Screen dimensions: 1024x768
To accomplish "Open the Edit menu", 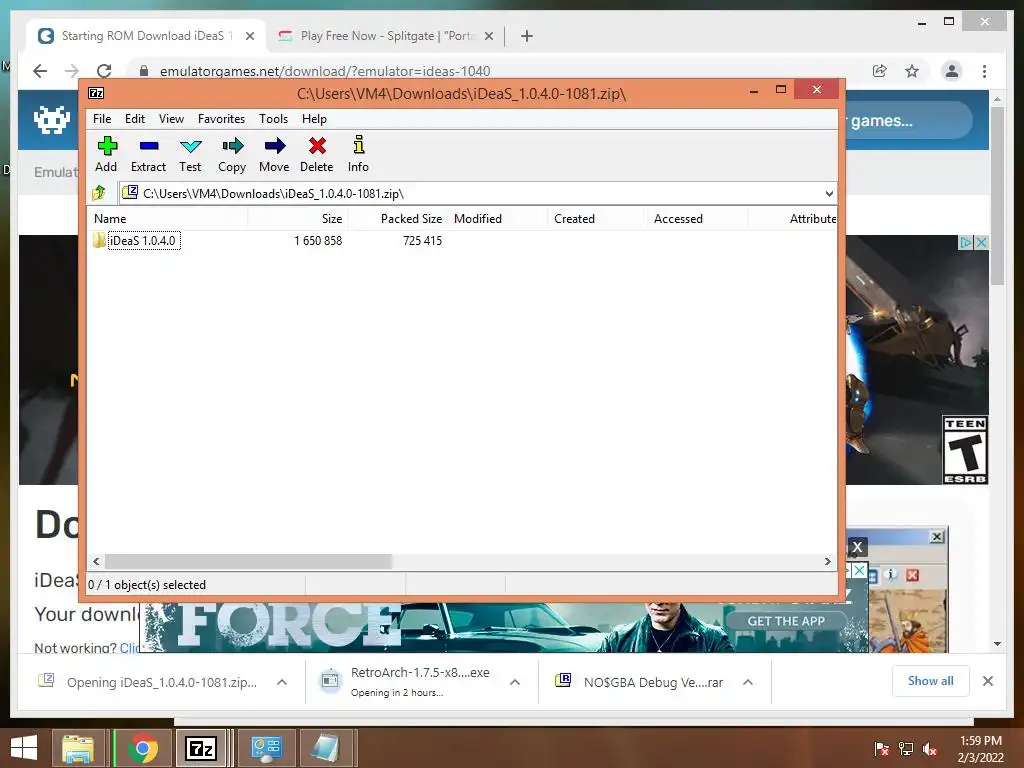I will [x=135, y=119].
